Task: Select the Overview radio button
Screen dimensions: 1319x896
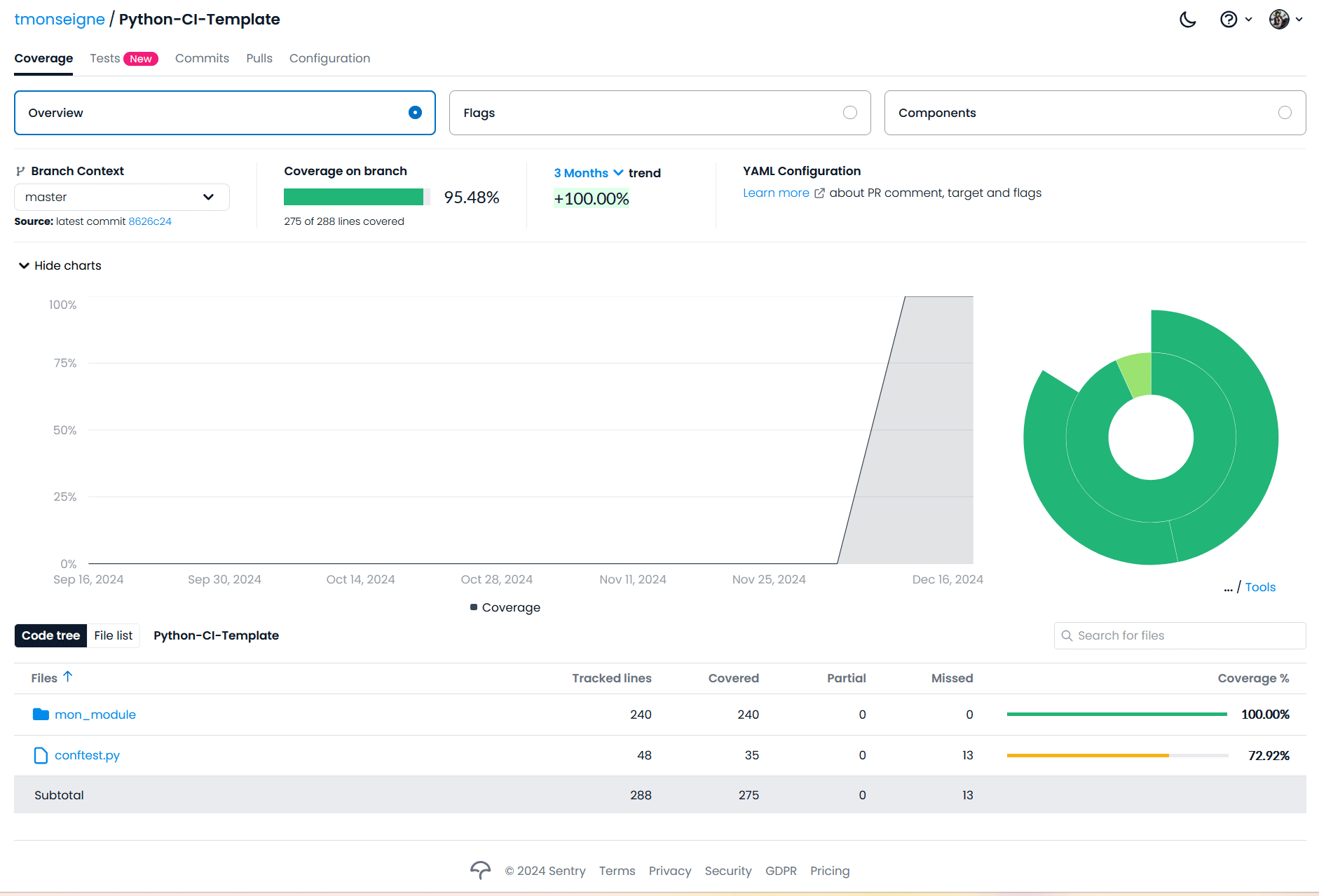Action: [415, 113]
